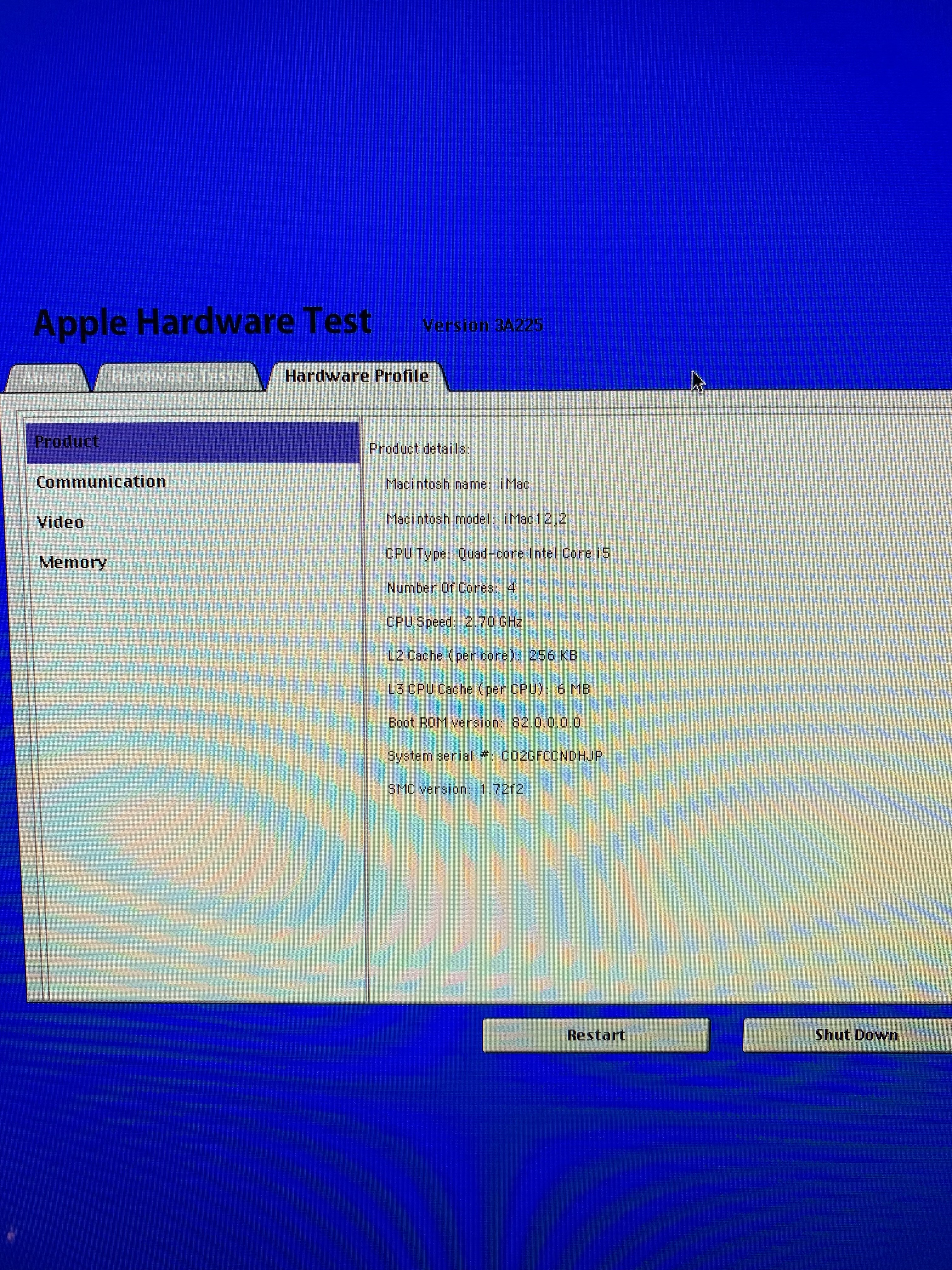Open the Hardware Tests tab
Screen dimensions: 952x1270
[x=177, y=377]
